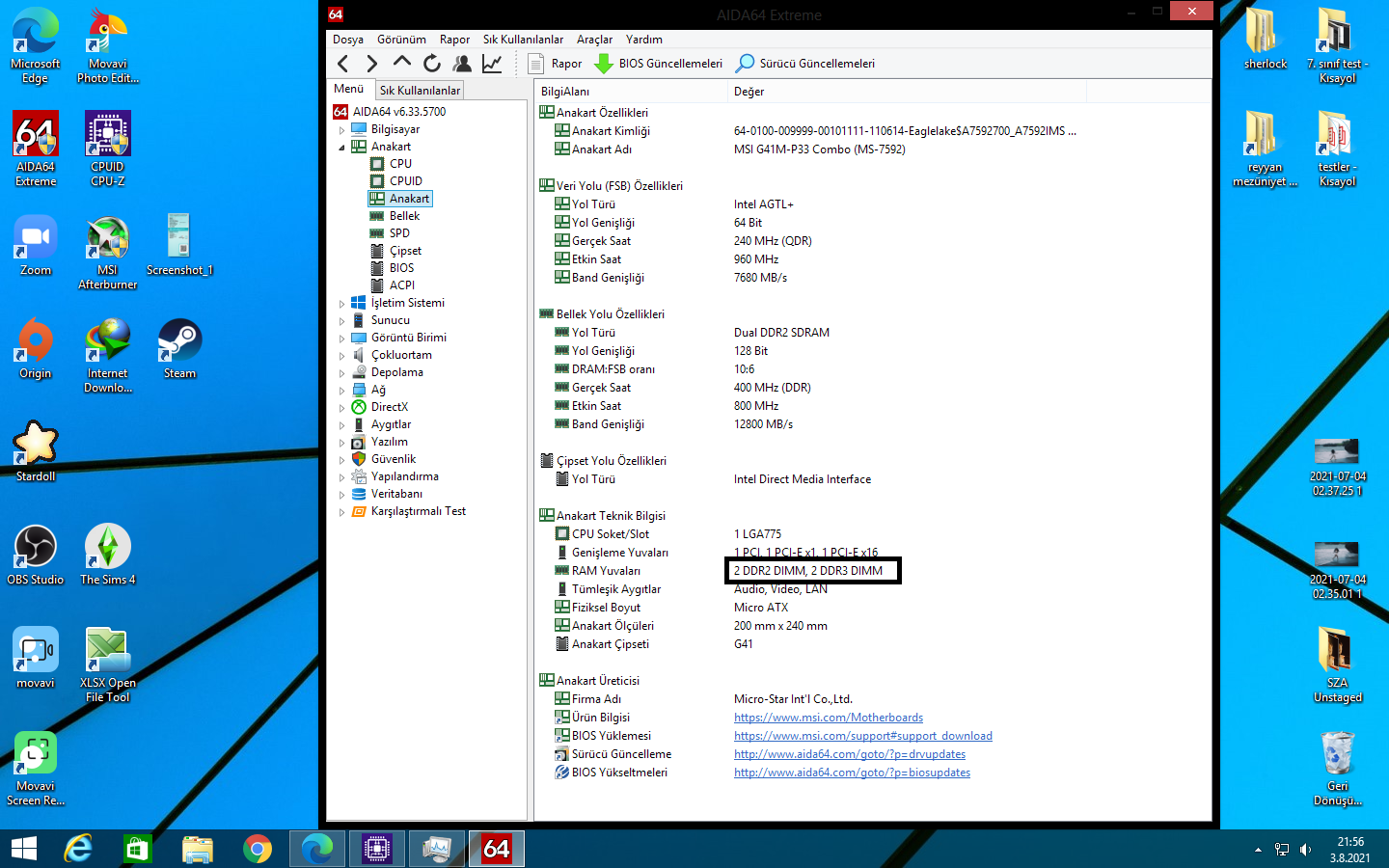The image size is (1389, 868).
Task: Select the Anakart Adı row
Action: [x=873, y=149]
